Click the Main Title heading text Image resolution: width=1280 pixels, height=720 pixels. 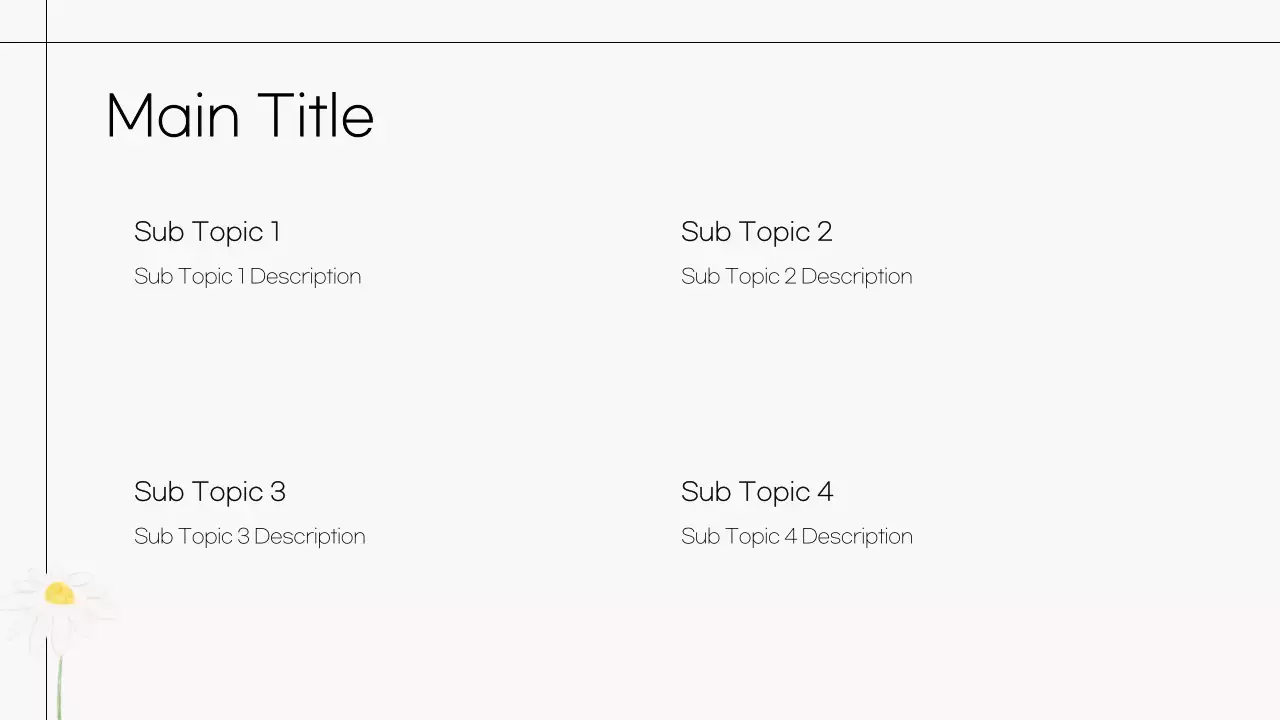pyautogui.click(x=239, y=116)
